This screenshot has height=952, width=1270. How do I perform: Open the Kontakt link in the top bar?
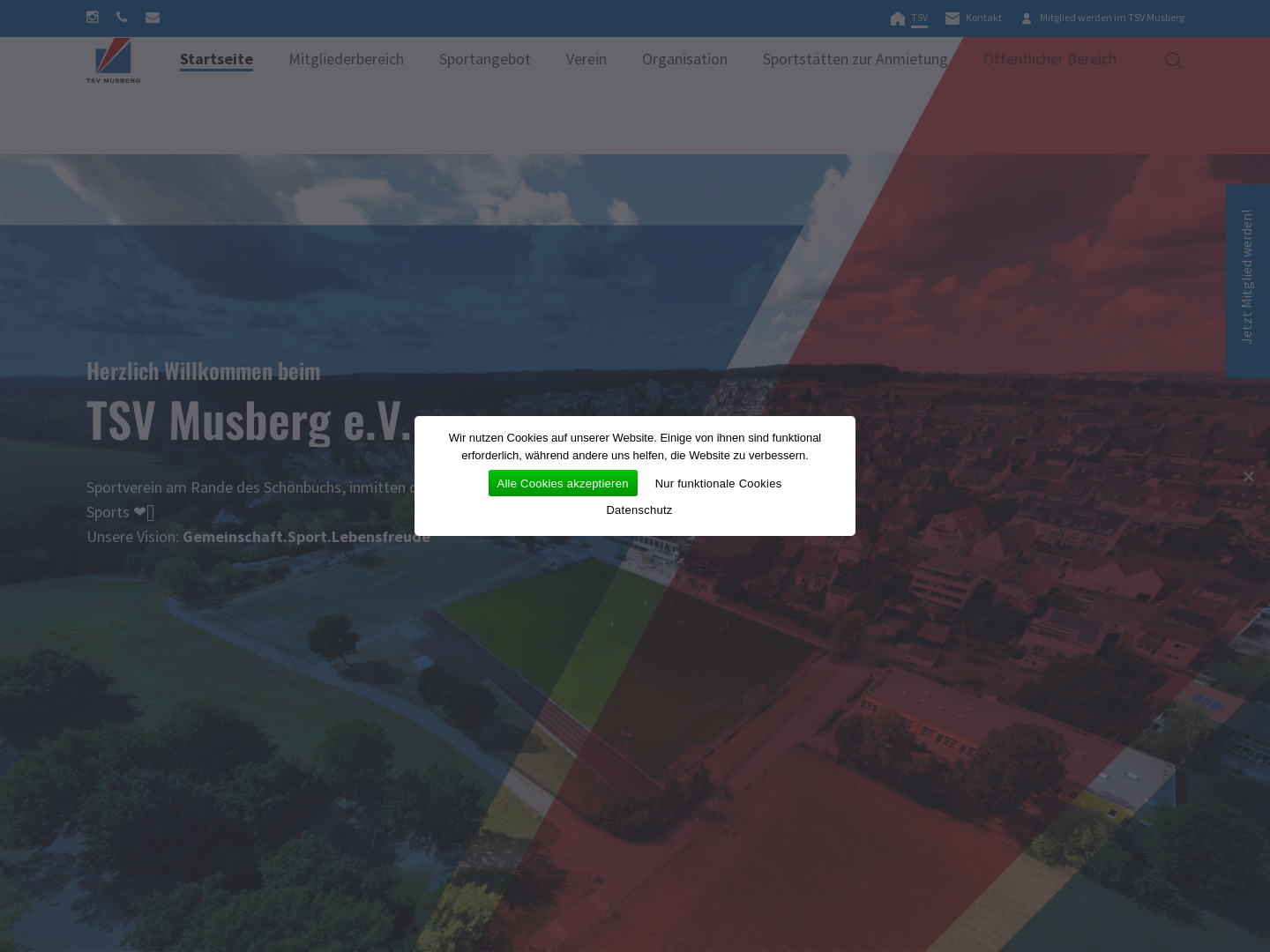(974, 18)
